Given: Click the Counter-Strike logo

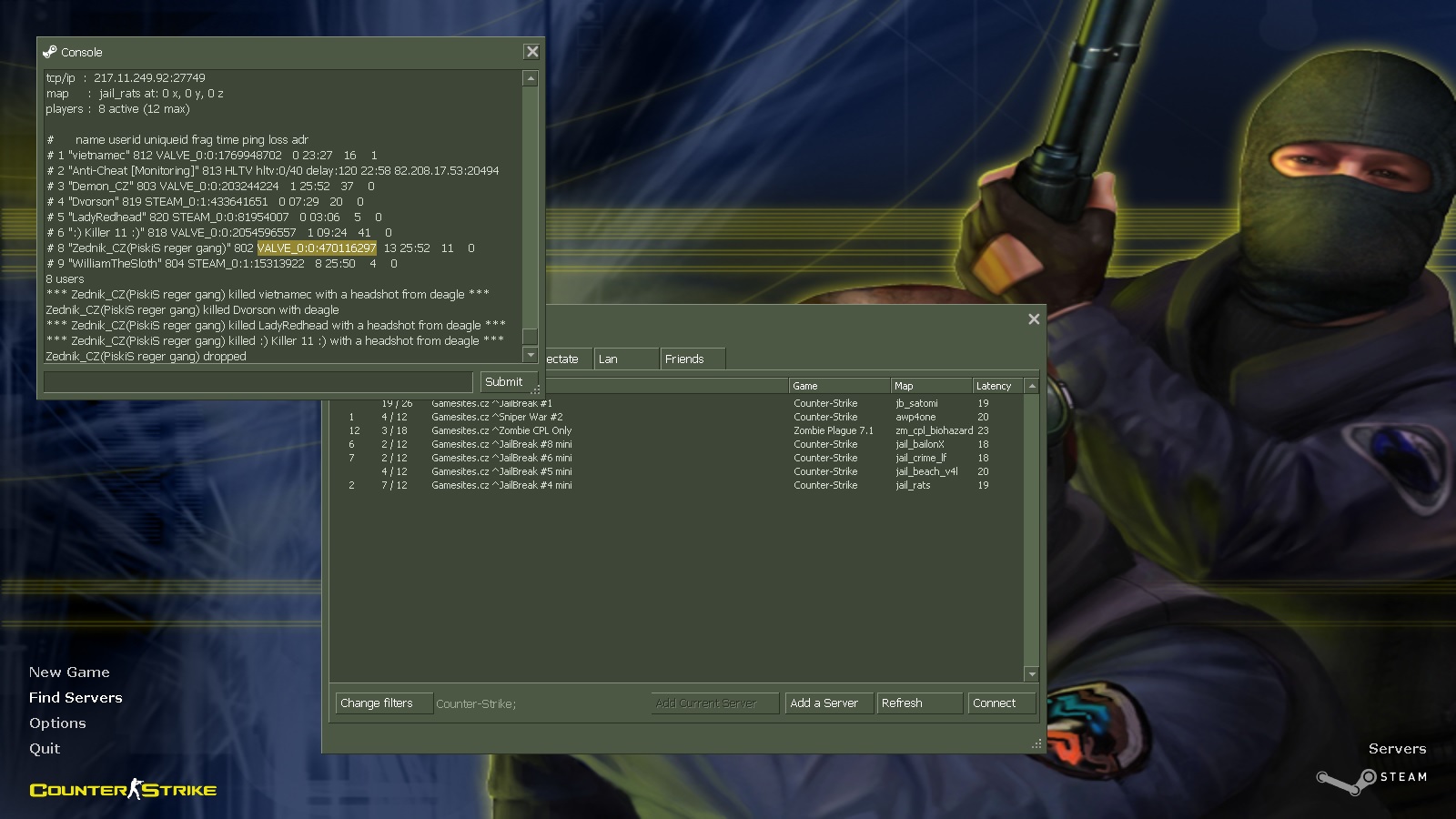Looking at the screenshot, I should [123, 789].
